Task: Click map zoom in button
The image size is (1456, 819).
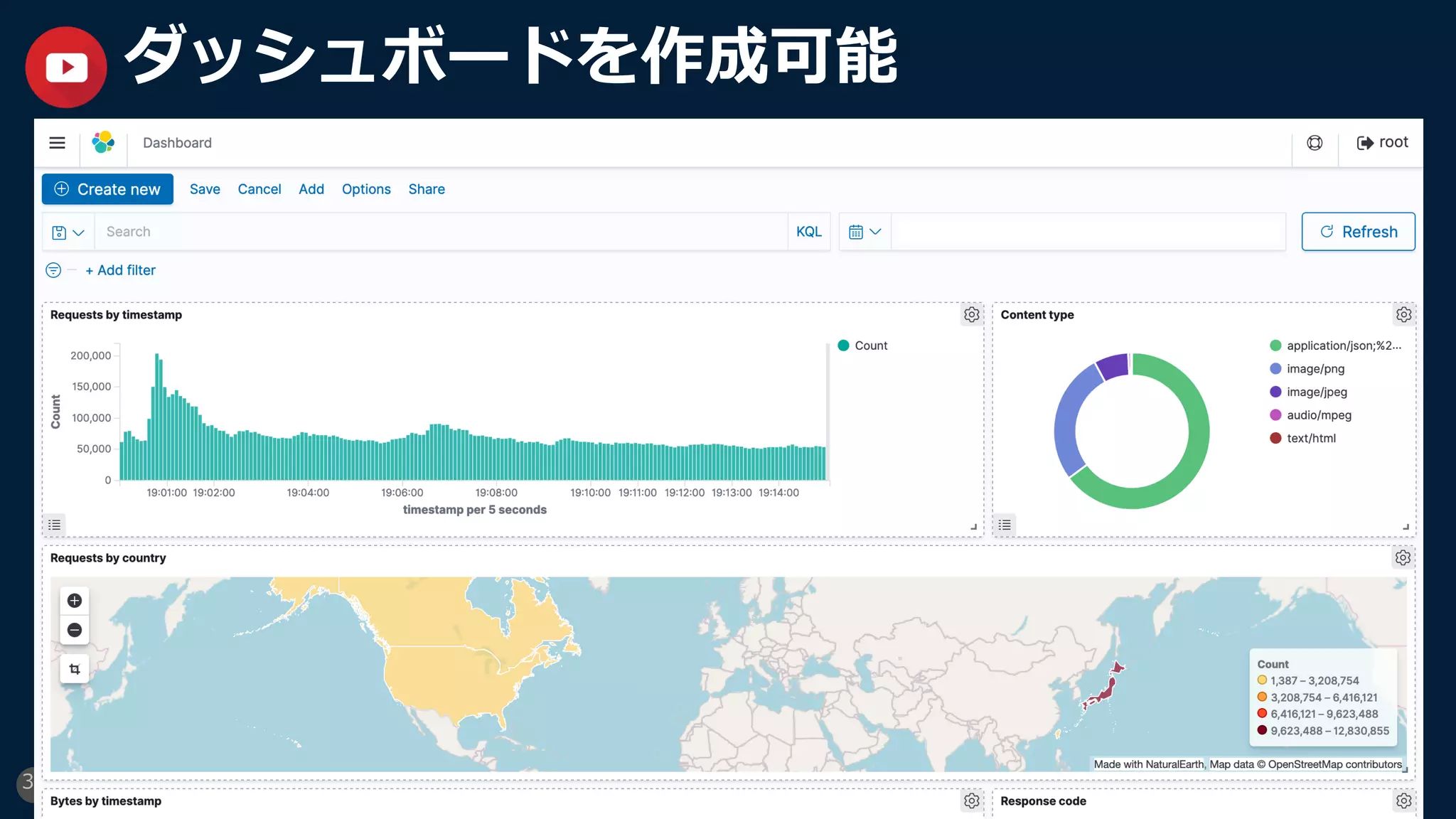Action: (x=75, y=601)
